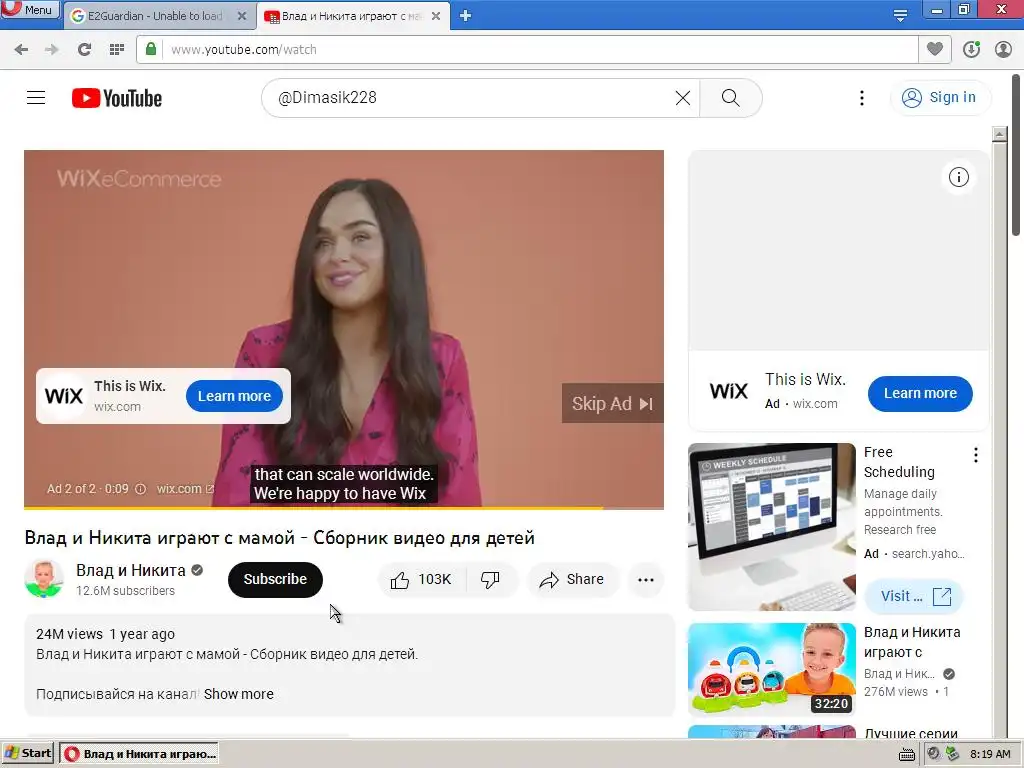Click the system clock showing 8:19 AM

tap(990, 754)
